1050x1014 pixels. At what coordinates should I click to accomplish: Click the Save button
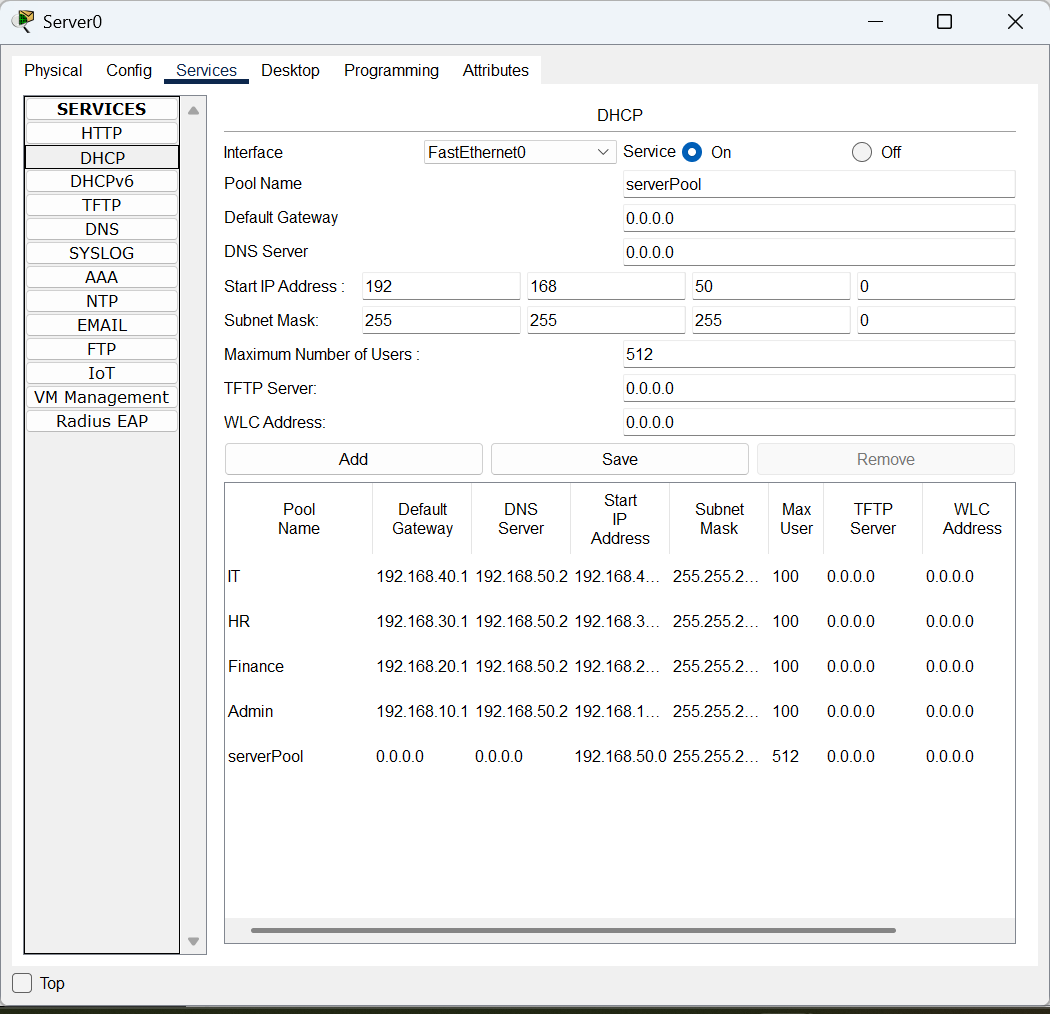[619, 459]
